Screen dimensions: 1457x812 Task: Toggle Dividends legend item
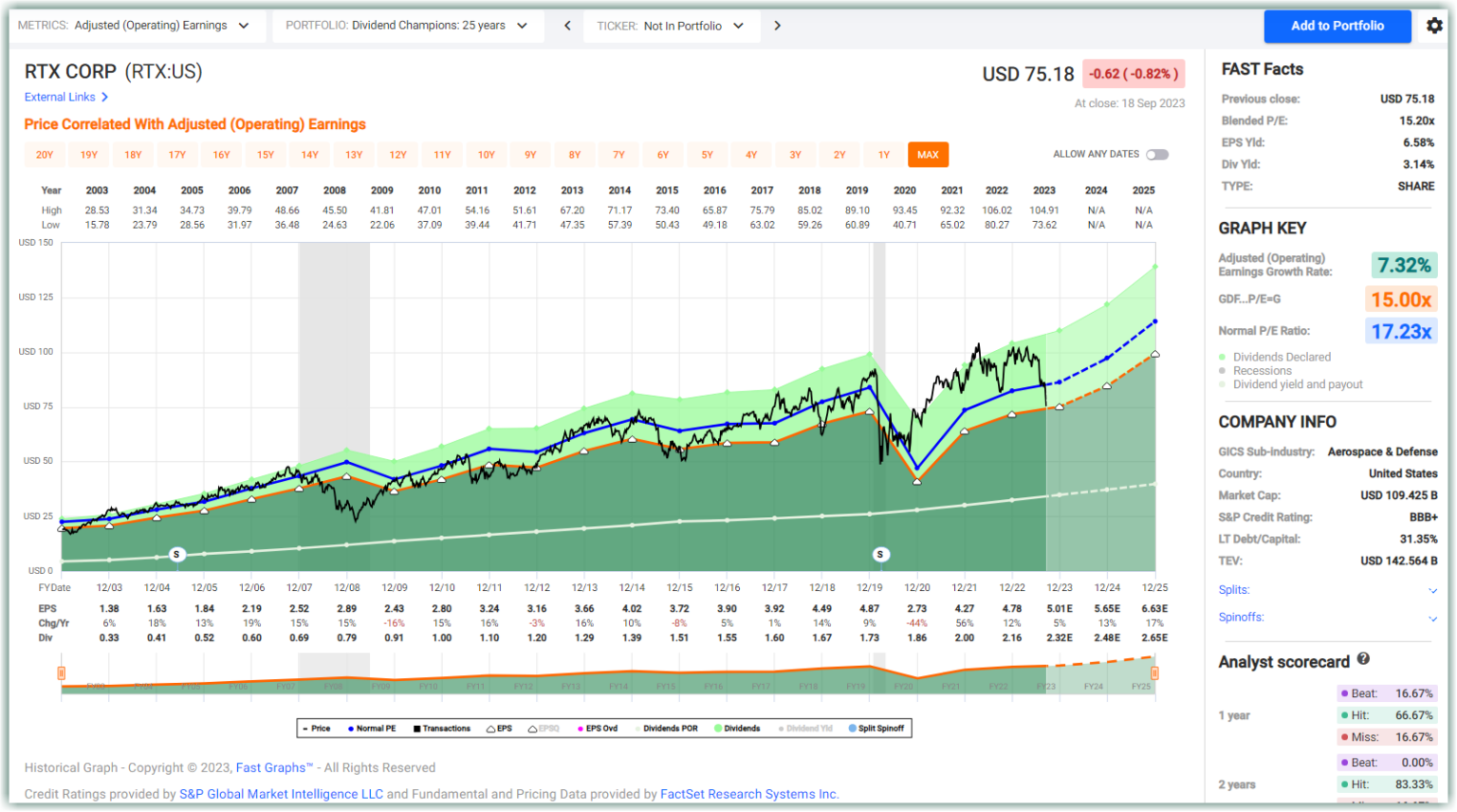[x=738, y=729]
